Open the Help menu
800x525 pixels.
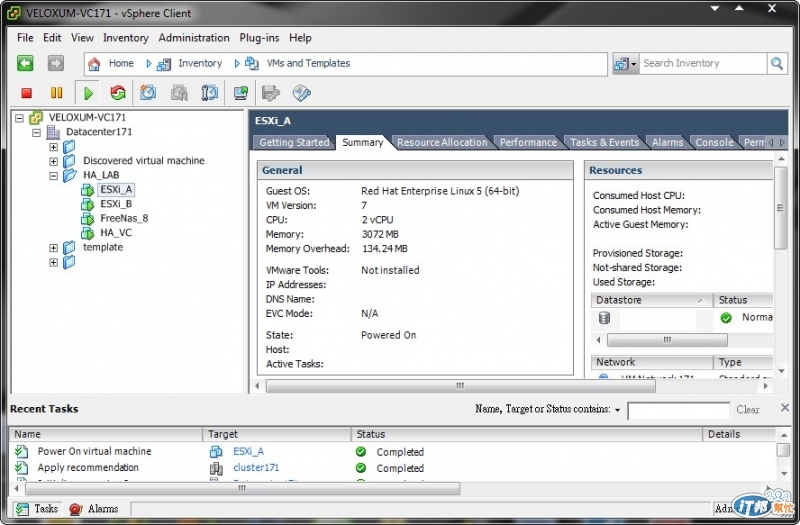300,38
